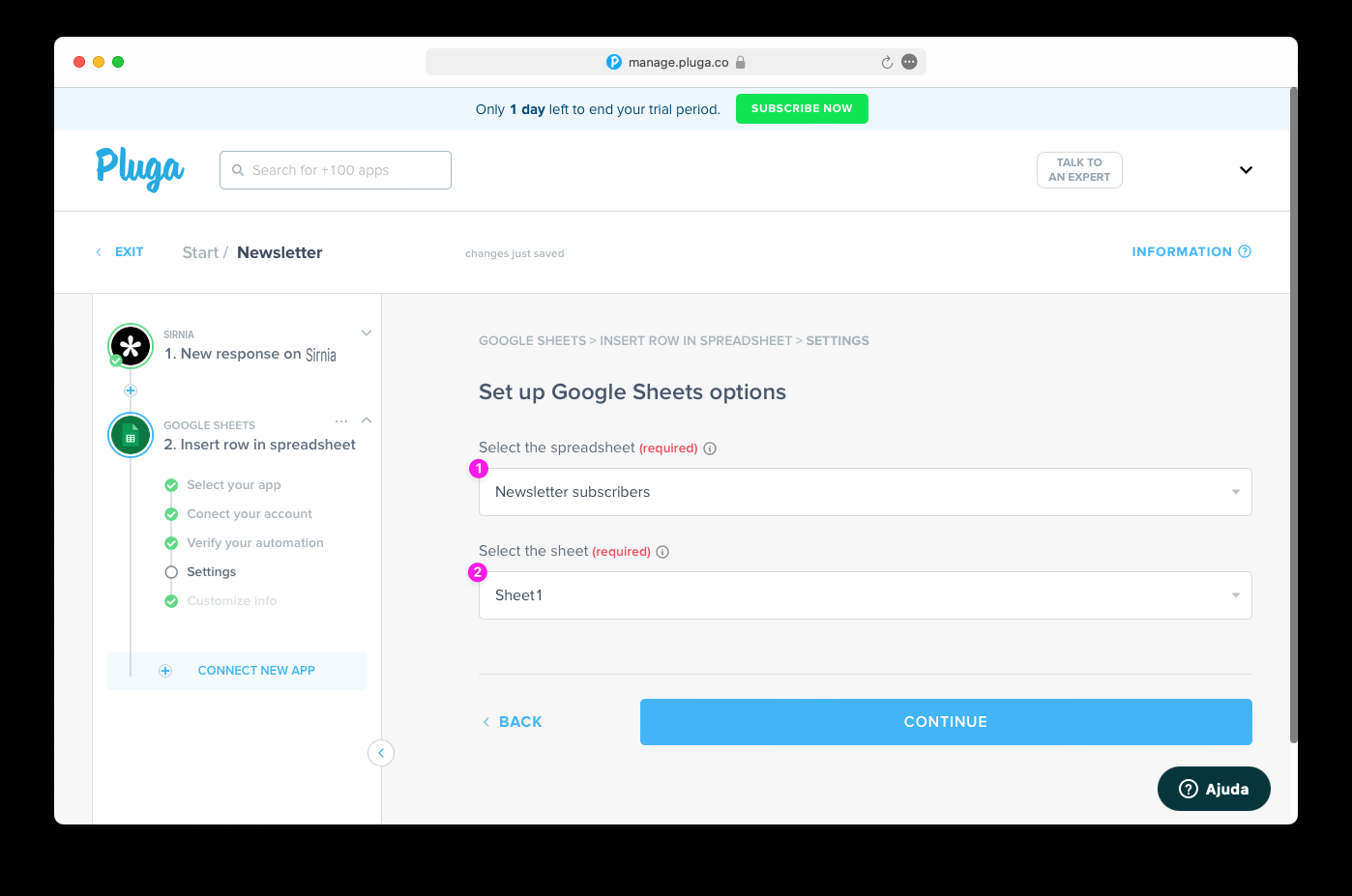Click the magnifier icon in search box
Viewport: 1352px width, 896px height.
[x=238, y=170]
